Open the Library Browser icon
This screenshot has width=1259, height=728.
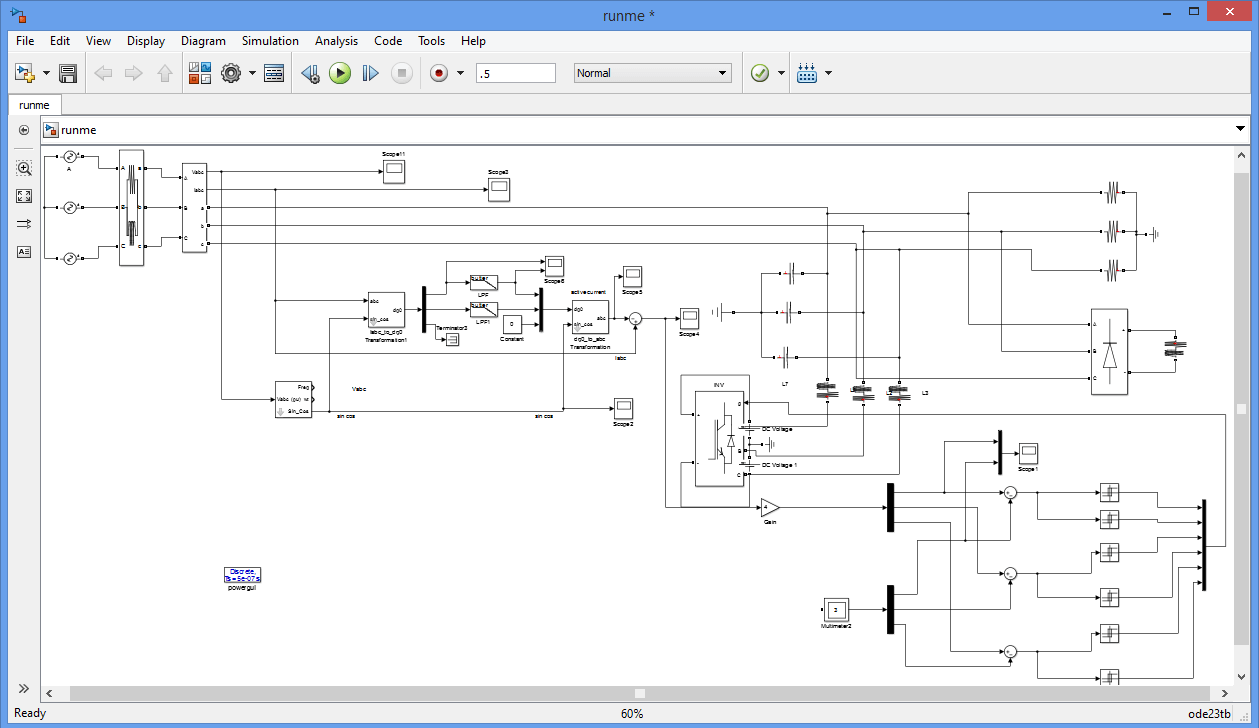click(200, 73)
